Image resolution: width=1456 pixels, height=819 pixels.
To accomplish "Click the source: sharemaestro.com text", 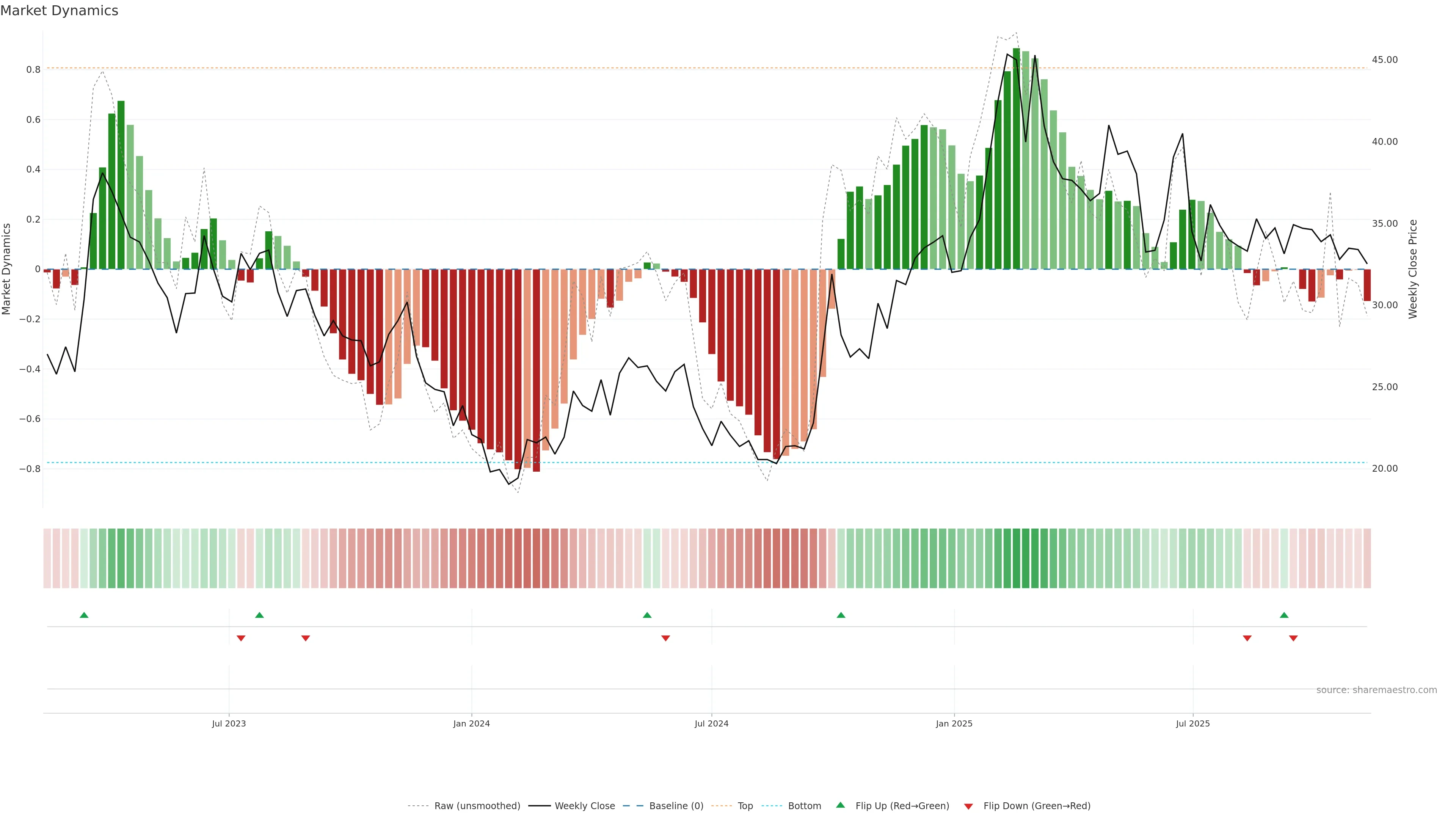I will [1376, 690].
